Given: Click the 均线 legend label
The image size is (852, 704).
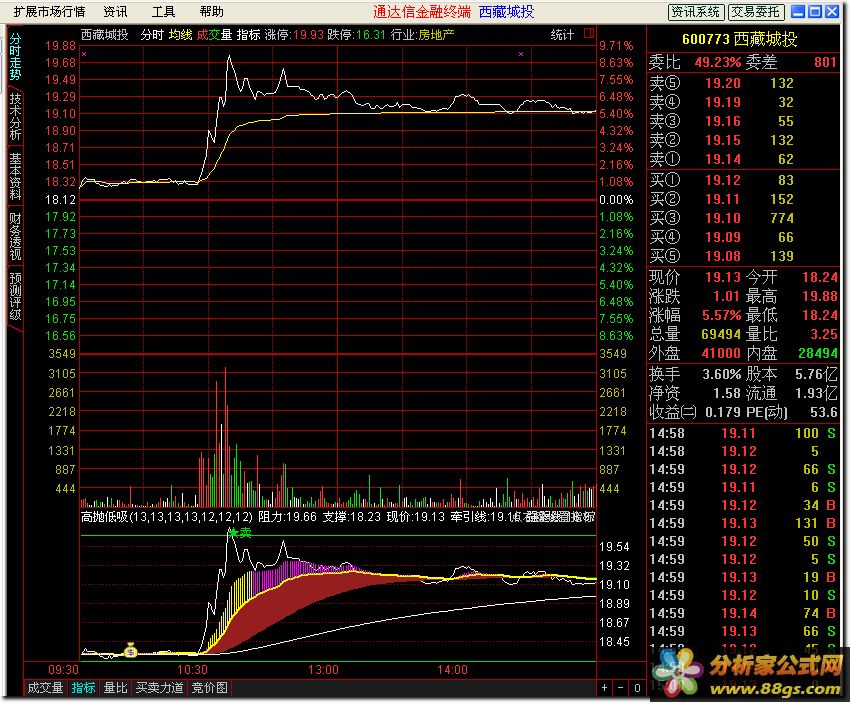Looking at the screenshot, I should (x=180, y=35).
